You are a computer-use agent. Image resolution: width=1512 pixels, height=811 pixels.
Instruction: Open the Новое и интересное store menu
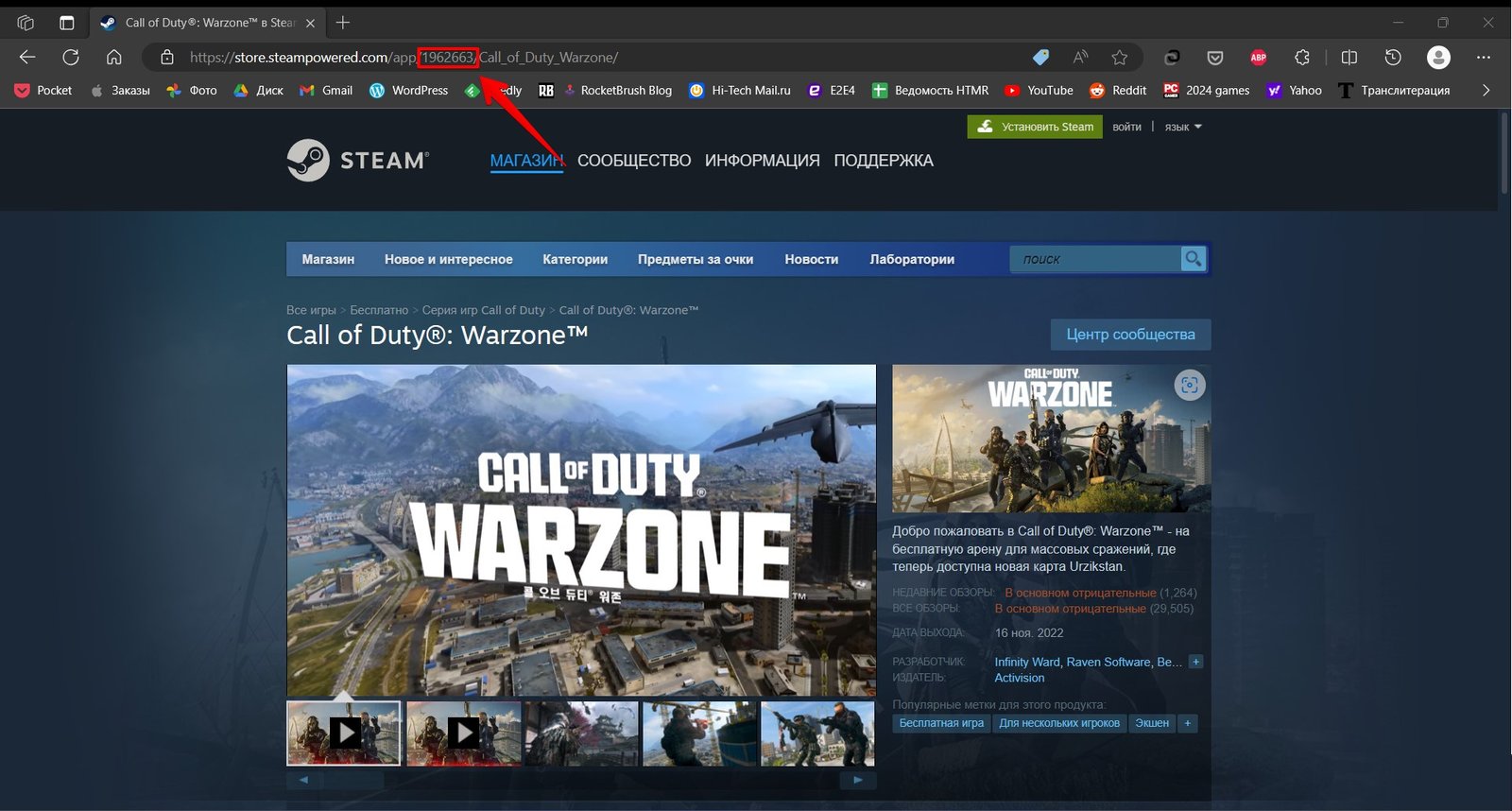[x=449, y=259]
